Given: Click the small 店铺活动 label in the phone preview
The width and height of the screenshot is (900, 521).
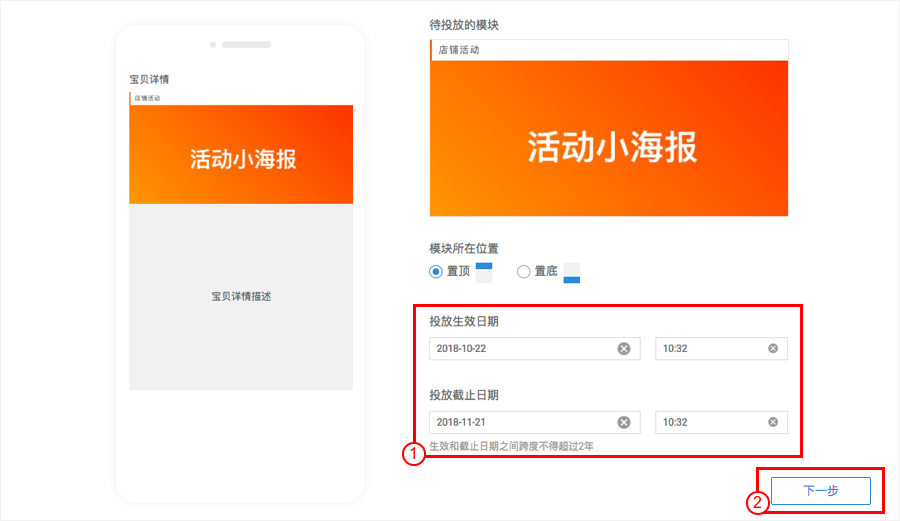Looking at the screenshot, I should [x=148, y=98].
